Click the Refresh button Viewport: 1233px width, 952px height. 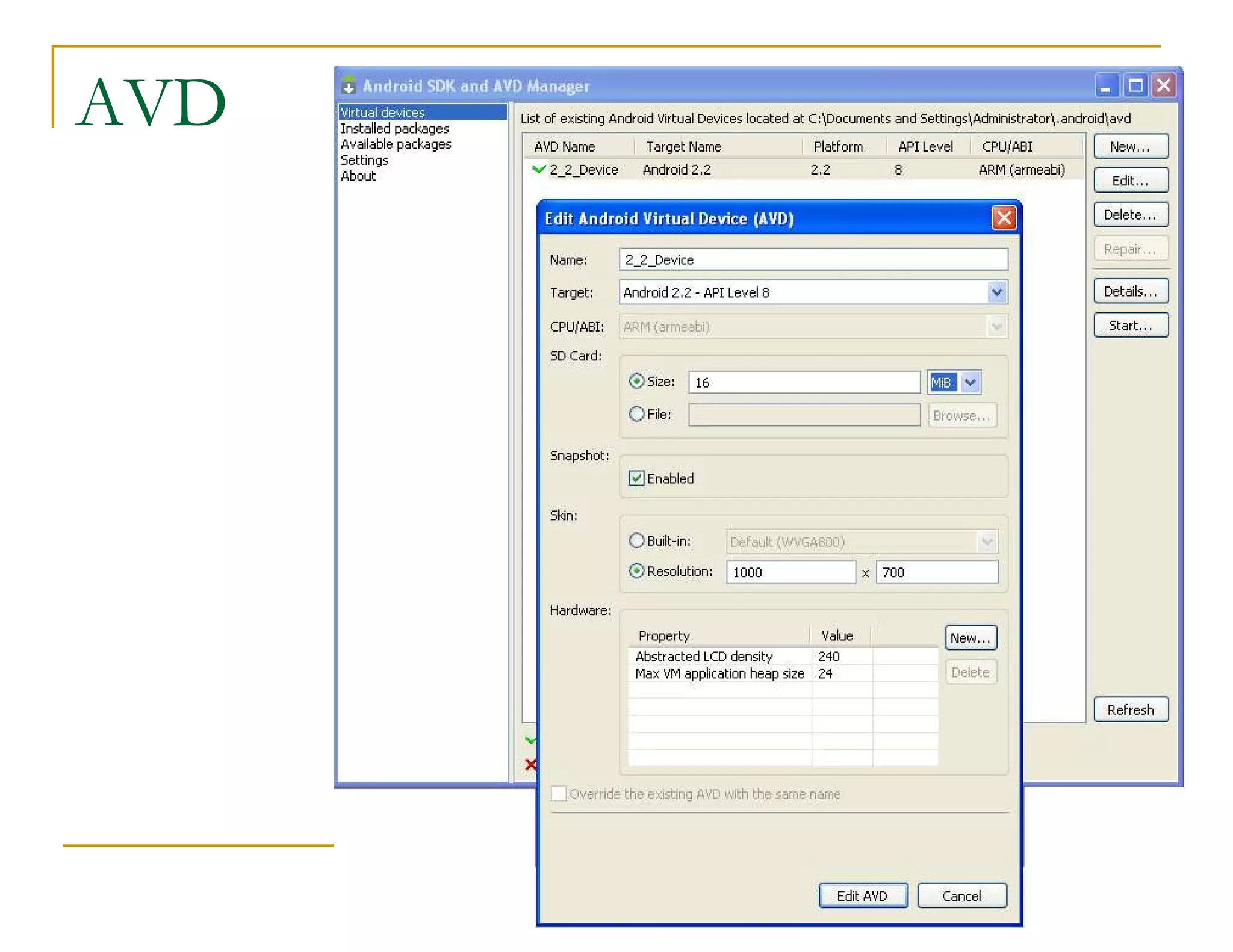point(1131,709)
